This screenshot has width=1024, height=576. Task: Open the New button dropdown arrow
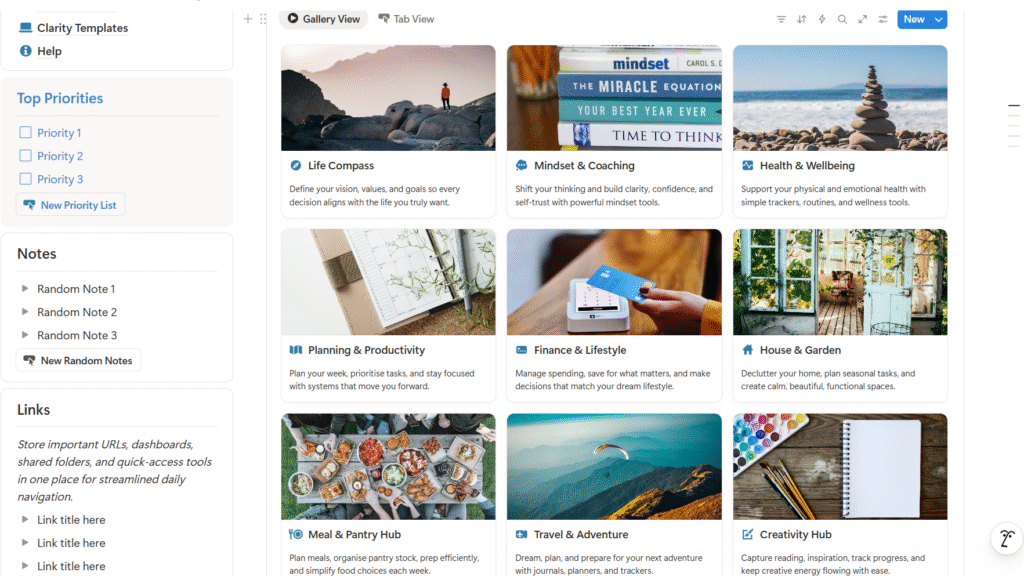click(x=938, y=19)
